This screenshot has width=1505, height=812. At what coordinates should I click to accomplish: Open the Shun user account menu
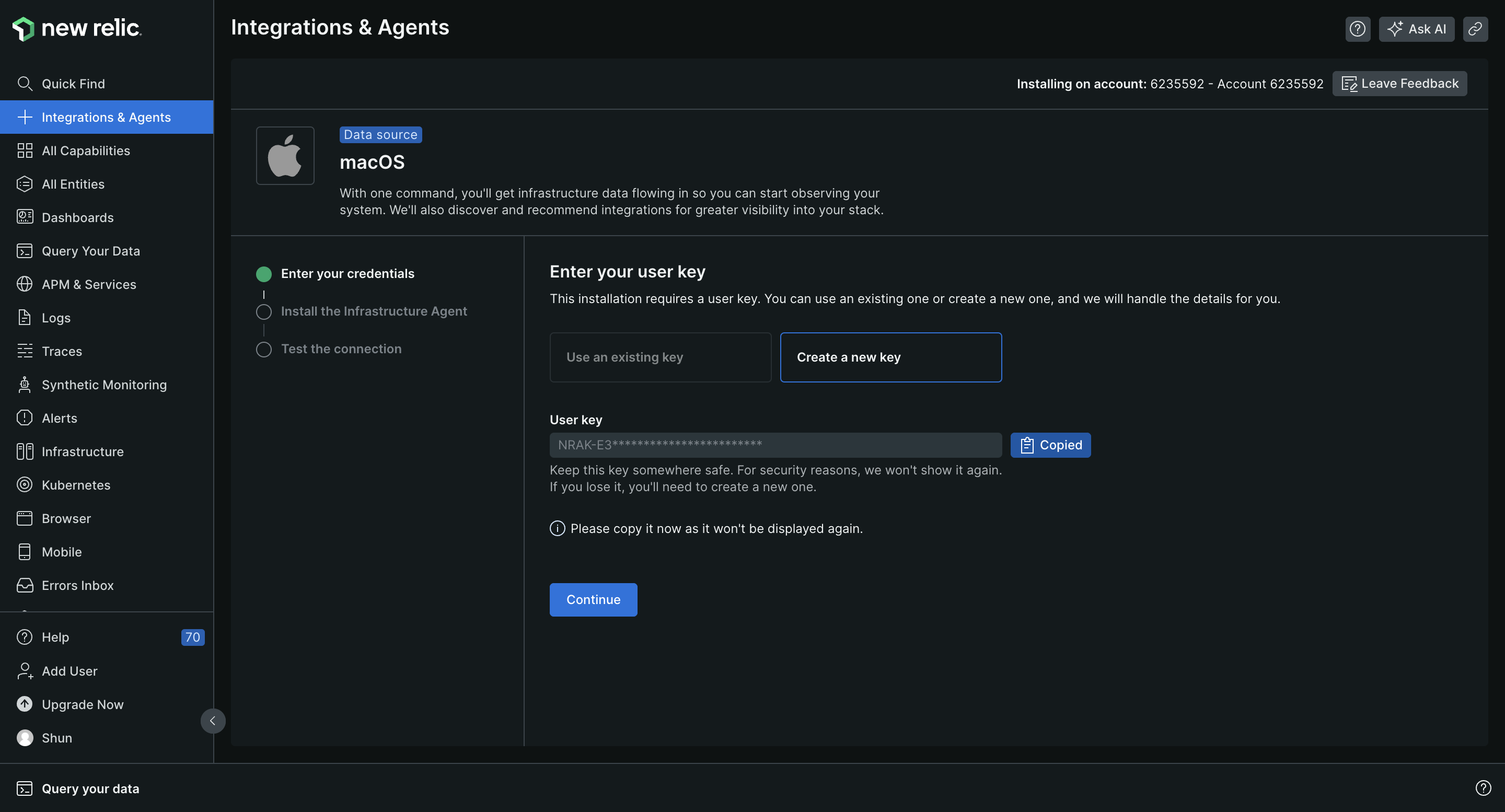[x=56, y=738]
